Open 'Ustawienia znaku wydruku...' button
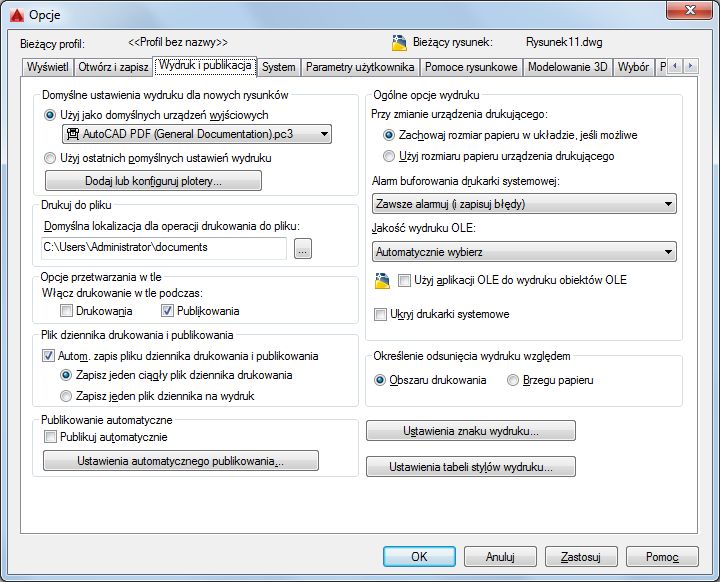 (x=471, y=431)
